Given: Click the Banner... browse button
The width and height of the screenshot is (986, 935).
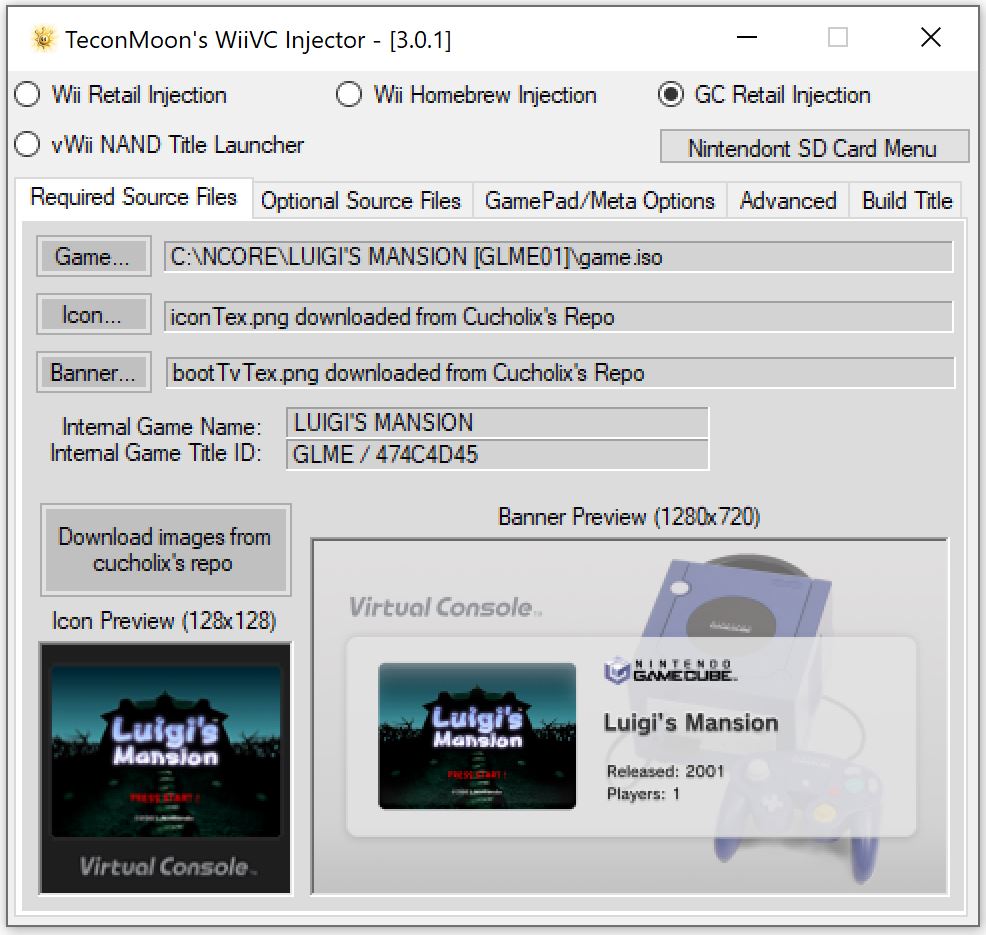Looking at the screenshot, I should tap(93, 373).
